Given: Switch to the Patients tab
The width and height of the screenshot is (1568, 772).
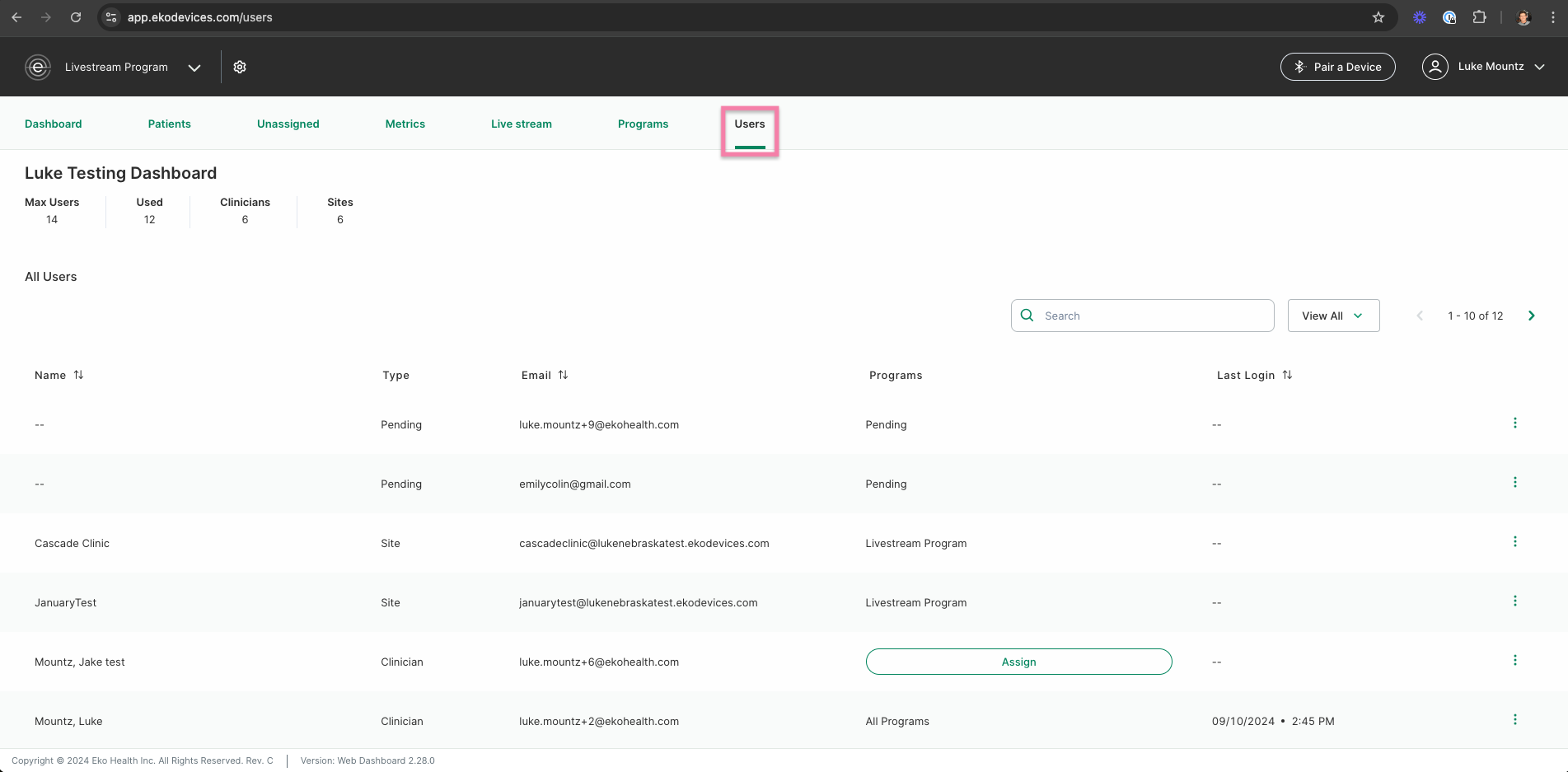Looking at the screenshot, I should (x=170, y=124).
